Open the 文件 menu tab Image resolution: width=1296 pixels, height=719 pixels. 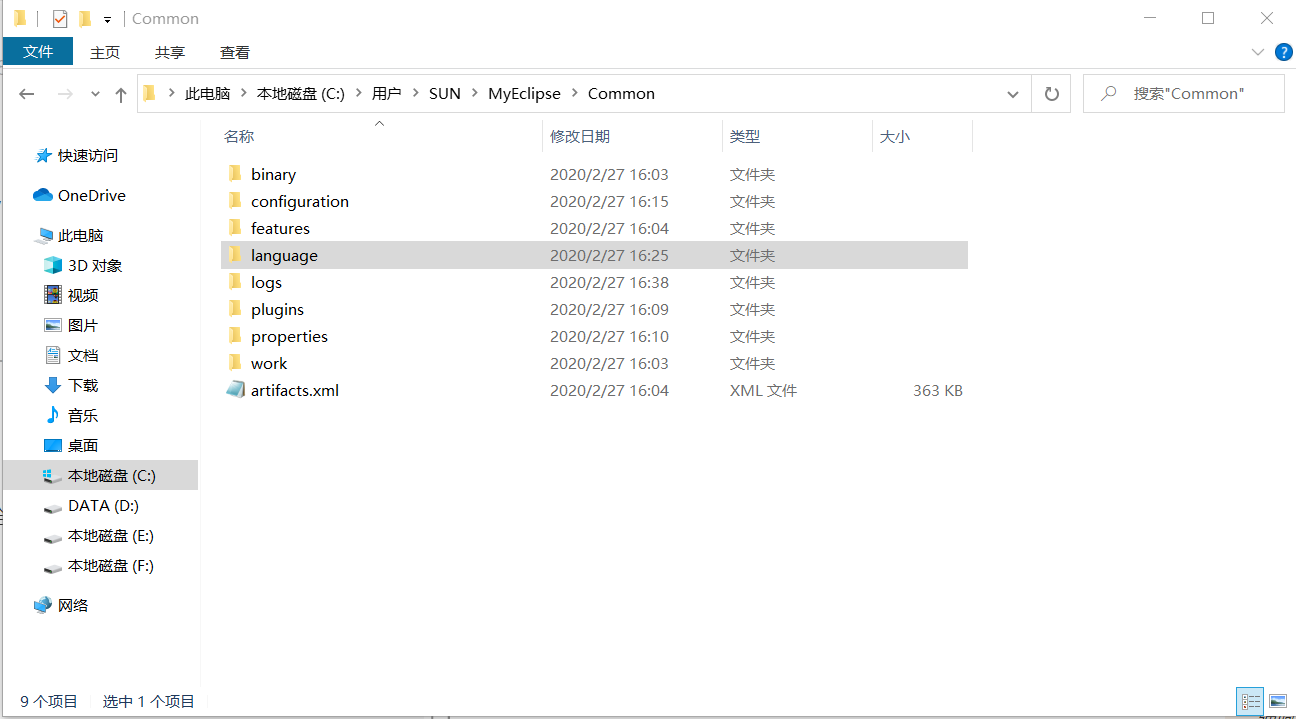[38, 51]
